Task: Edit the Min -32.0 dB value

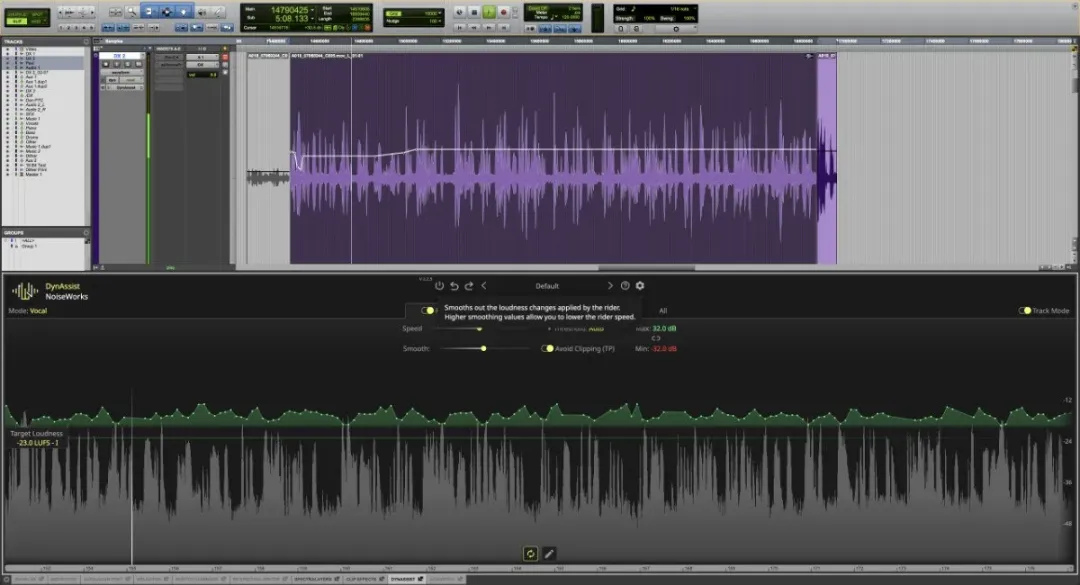Action: coord(664,349)
